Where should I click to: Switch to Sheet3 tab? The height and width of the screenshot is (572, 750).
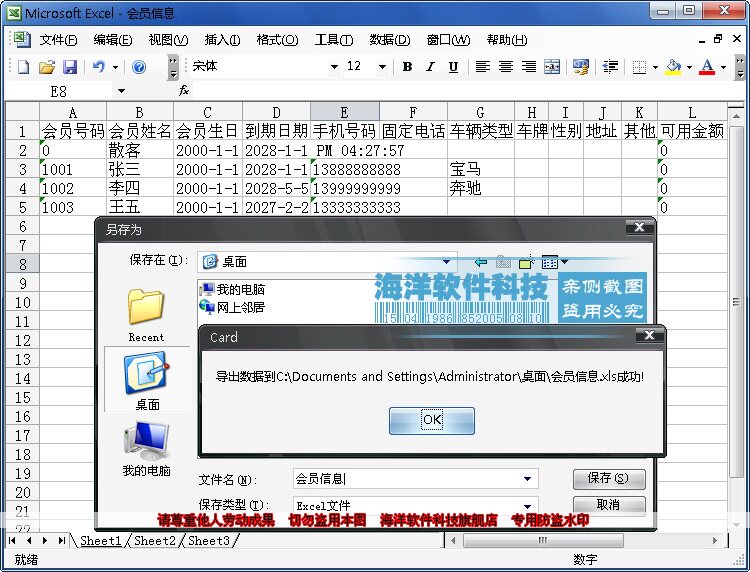(209, 540)
